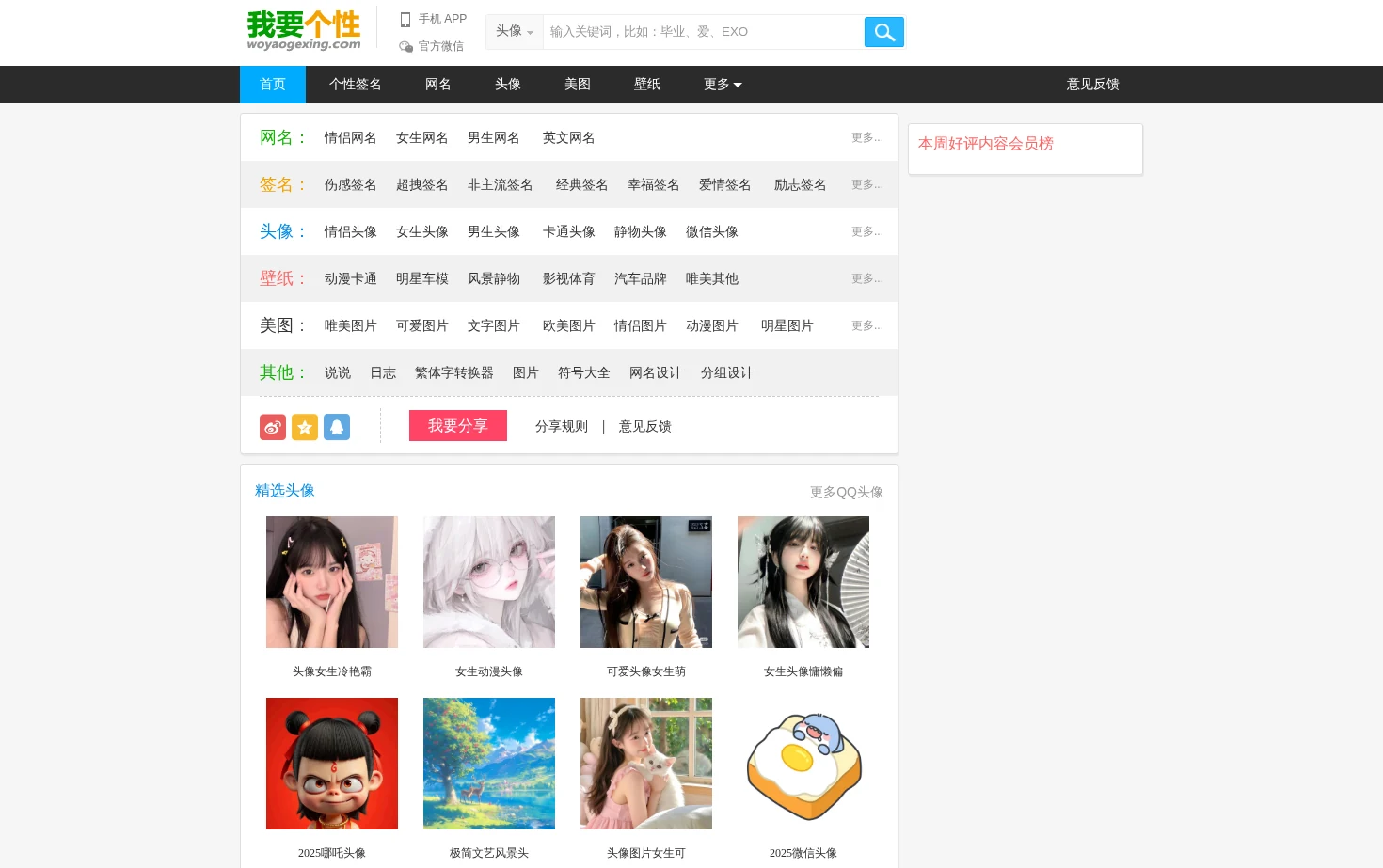The height and width of the screenshot is (868, 1383).
Task: Open the 2025哪吒头像 thumbnail
Action: [332, 764]
